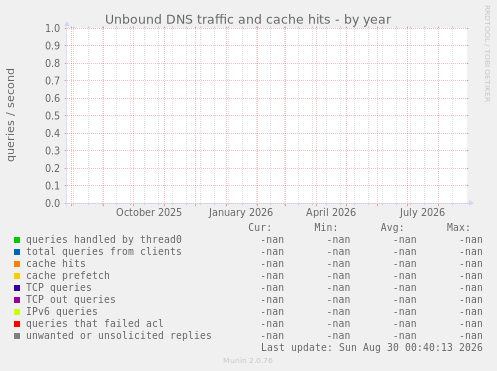Click the orange cache hits swatch
497x371 pixels.
click(x=17, y=264)
